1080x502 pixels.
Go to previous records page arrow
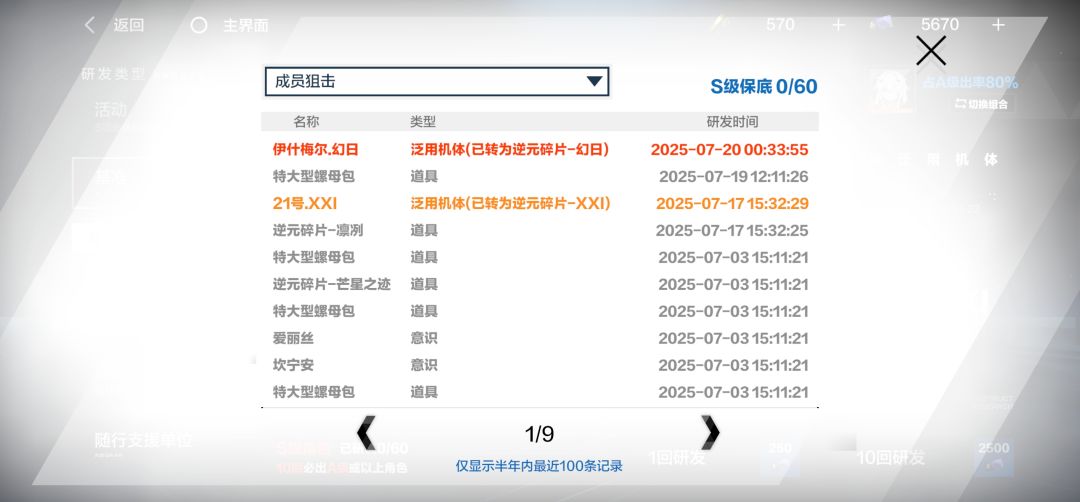[366, 433]
